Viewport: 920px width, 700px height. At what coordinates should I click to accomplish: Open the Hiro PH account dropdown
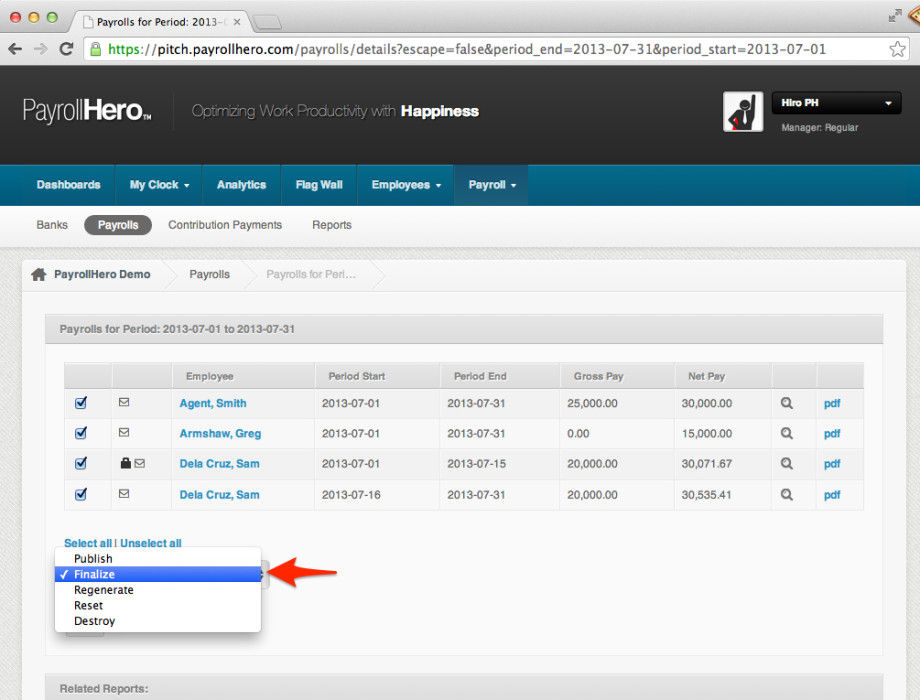pyautogui.click(x=836, y=102)
